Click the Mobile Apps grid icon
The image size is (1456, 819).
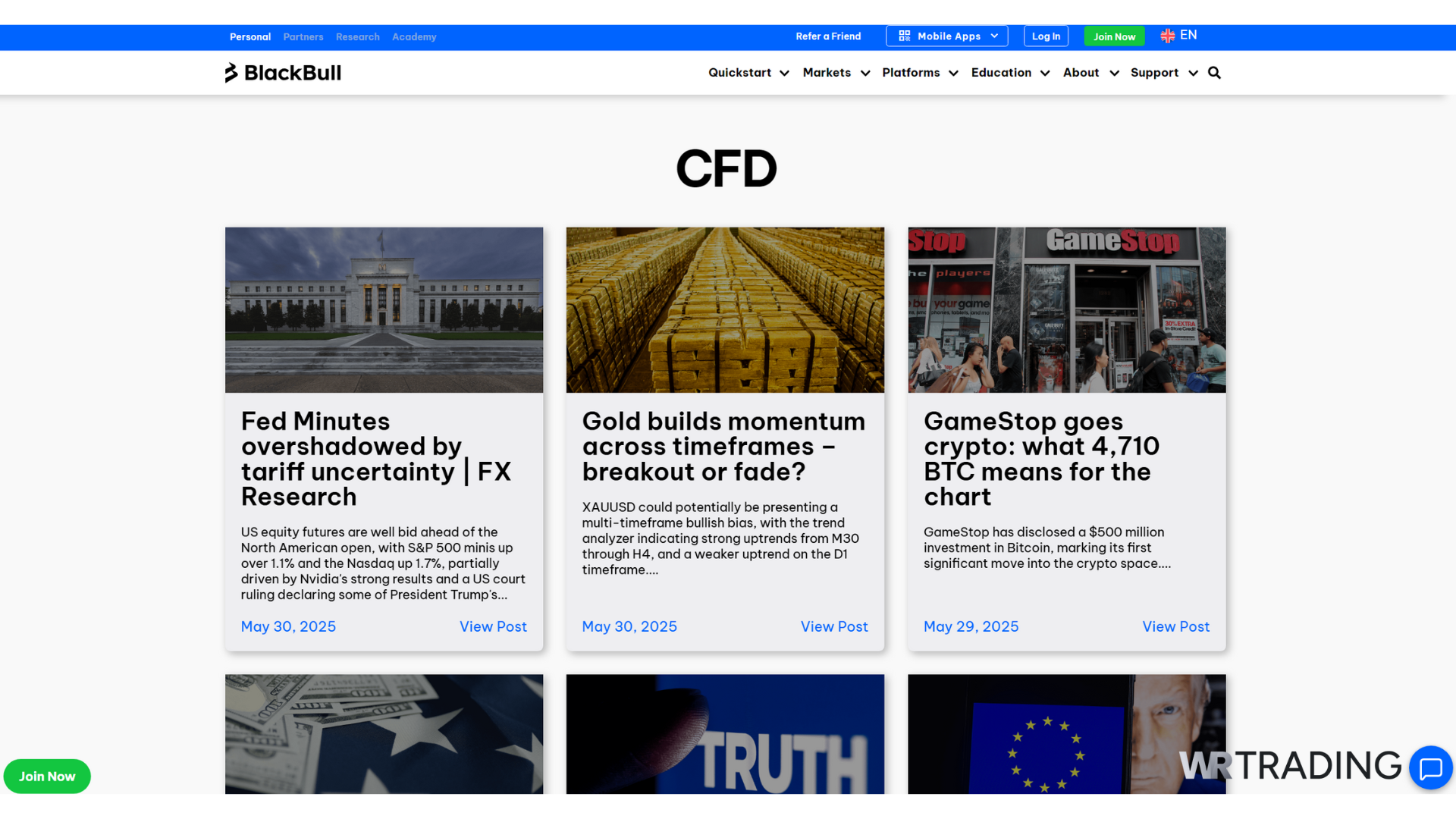click(904, 35)
